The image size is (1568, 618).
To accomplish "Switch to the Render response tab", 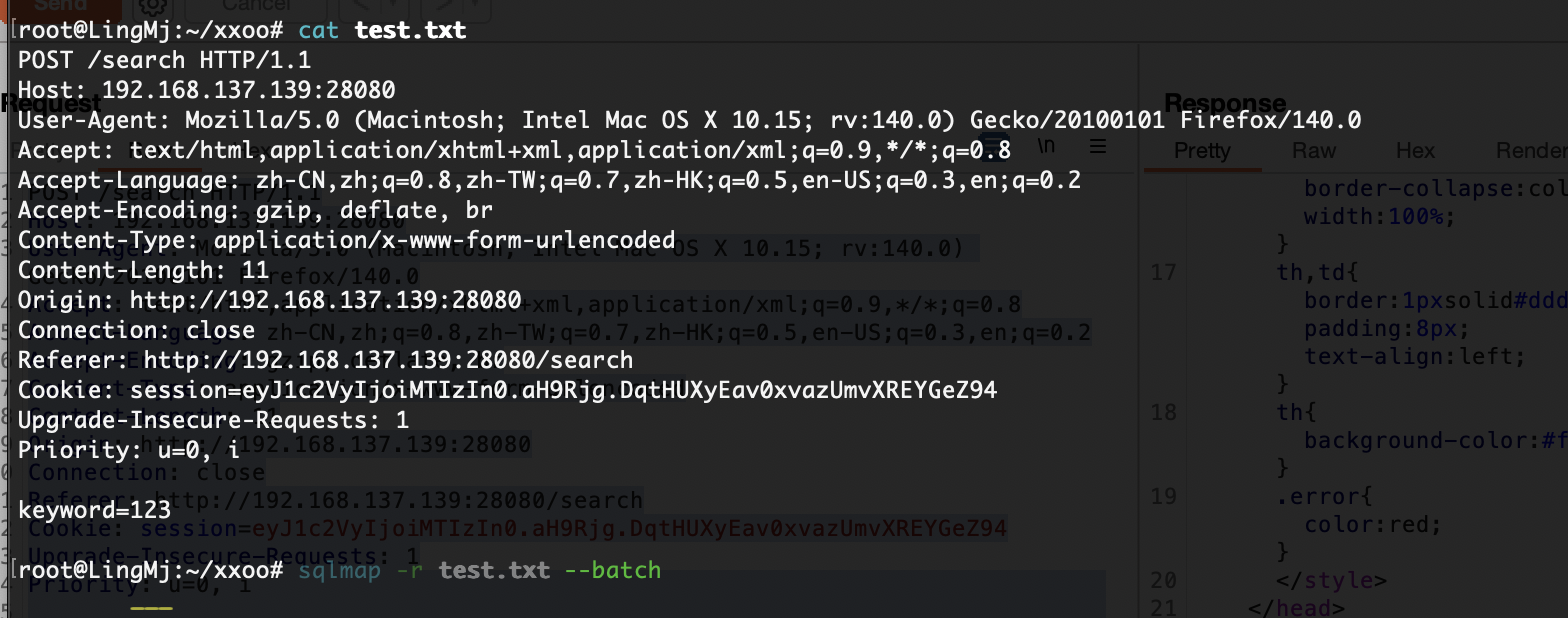I will click(1531, 151).
